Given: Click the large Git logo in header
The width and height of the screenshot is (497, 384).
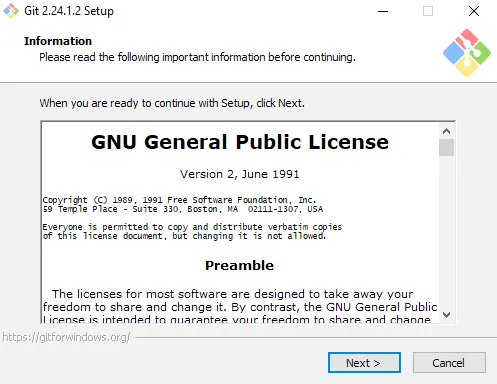Looking at the screenshot, I should pyautogui.click(x=467, y=53).
